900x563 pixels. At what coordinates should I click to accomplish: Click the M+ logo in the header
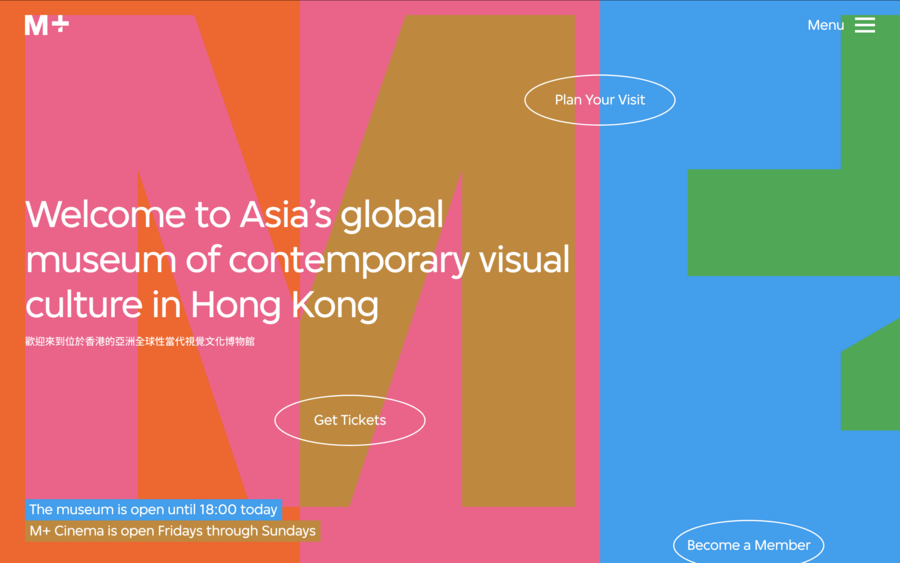pyautogui.click(x=46, y=25)
